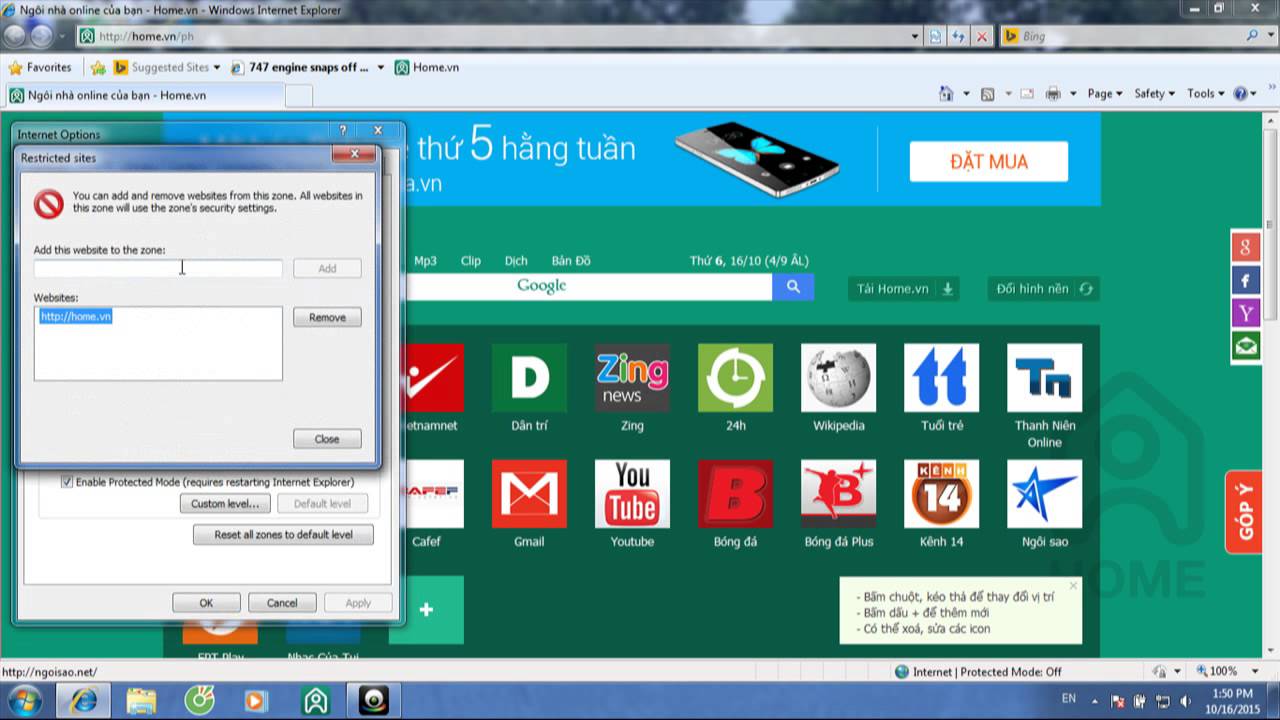Click the Close button in Restricted sites
The height and width of the screenshot is (720, 1280).
coord(327,439)
